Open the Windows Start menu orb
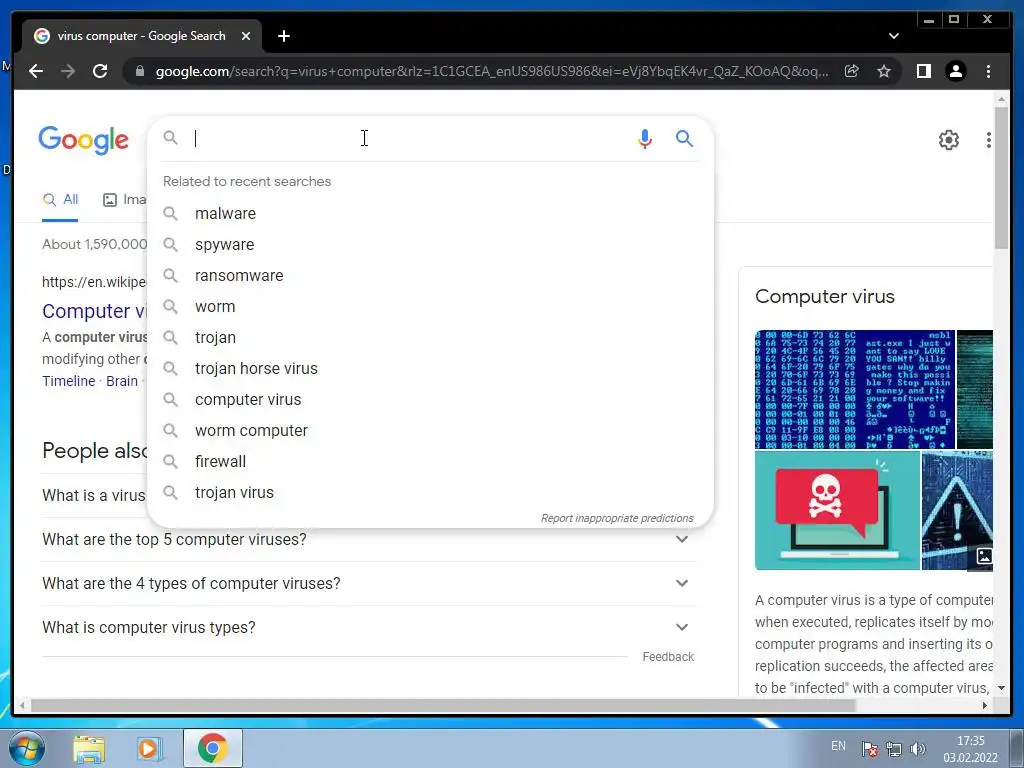 pos(26,748)
